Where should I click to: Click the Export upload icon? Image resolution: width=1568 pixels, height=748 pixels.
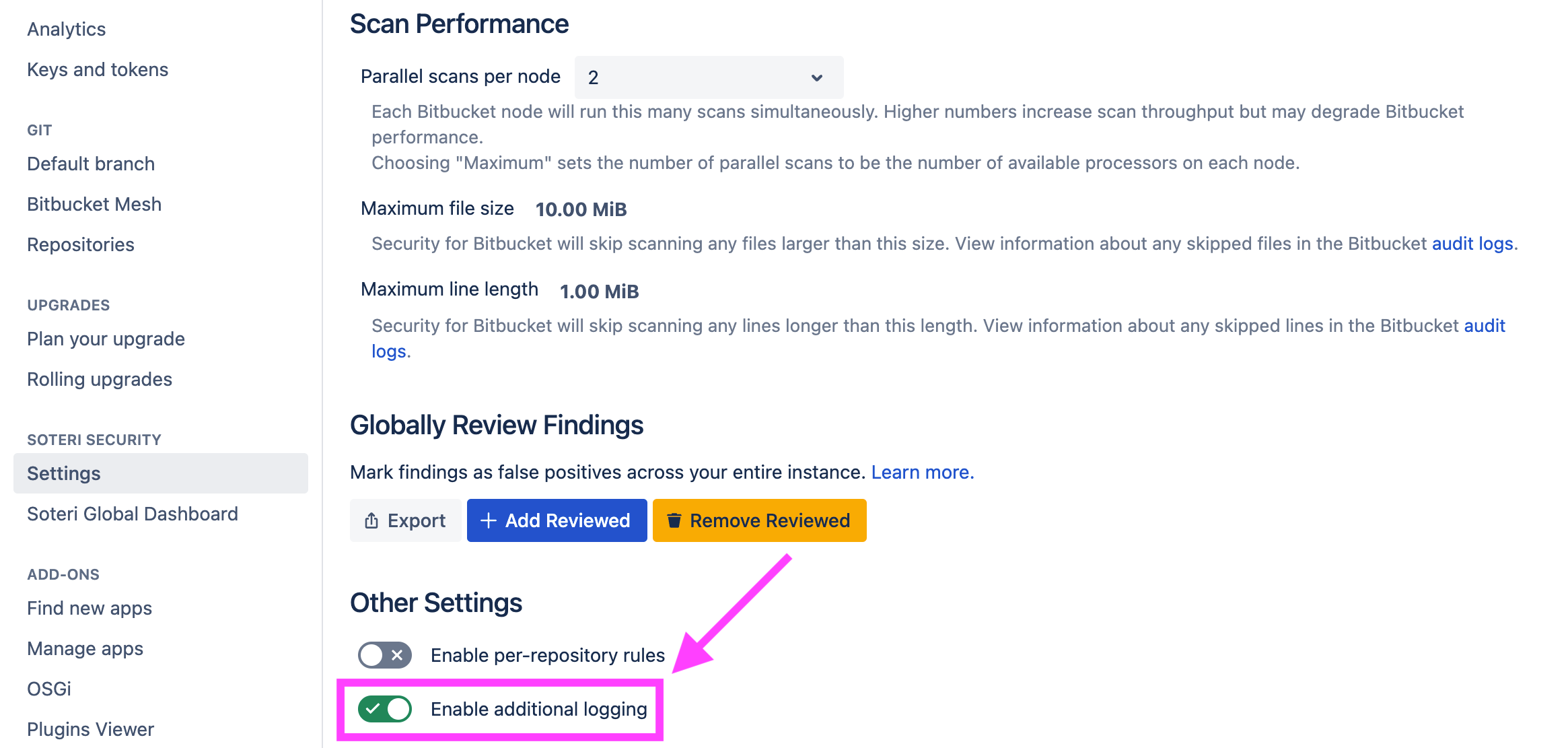(x=371, y=520)
